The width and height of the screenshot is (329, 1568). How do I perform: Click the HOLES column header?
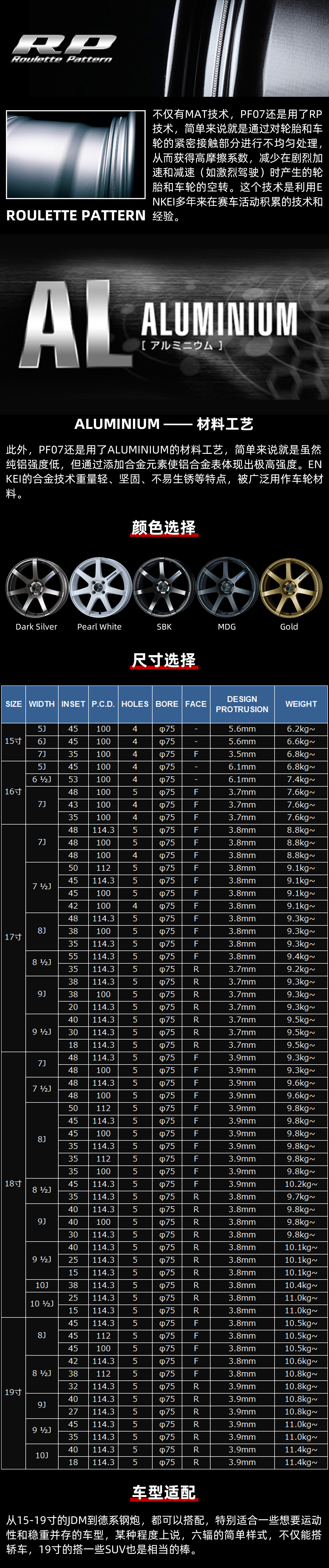pos(135,704)
